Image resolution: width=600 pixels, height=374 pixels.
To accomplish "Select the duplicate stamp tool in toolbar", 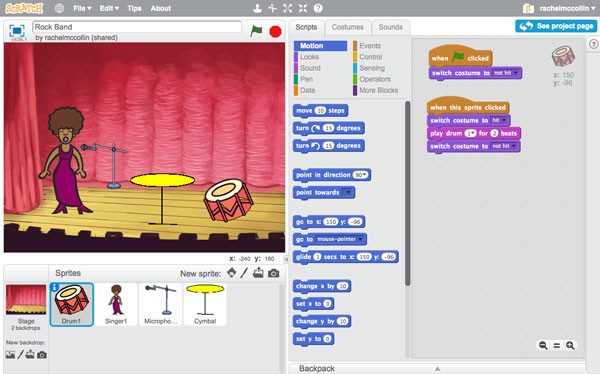I will click(257, 8).
